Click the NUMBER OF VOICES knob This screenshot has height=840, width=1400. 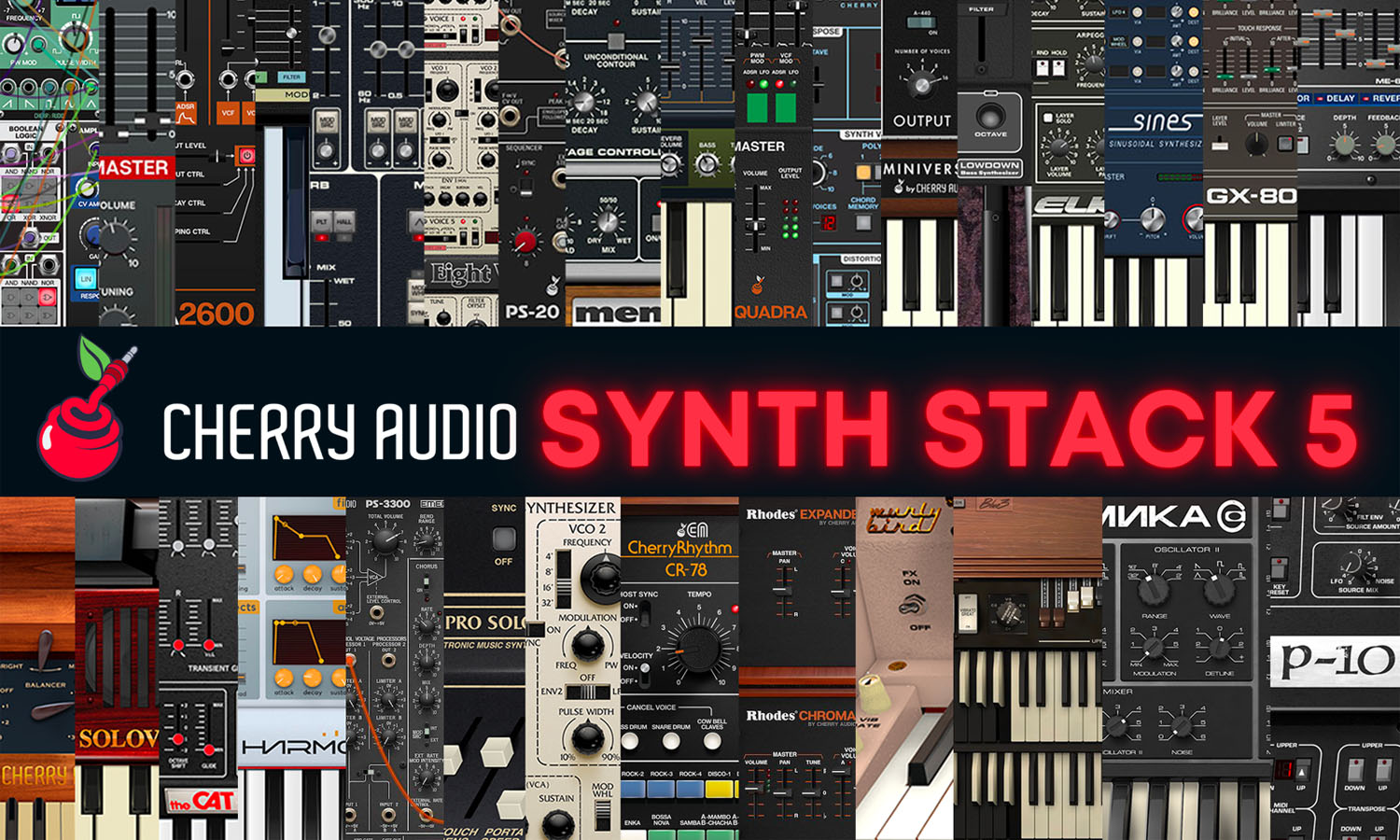[921, 86]
